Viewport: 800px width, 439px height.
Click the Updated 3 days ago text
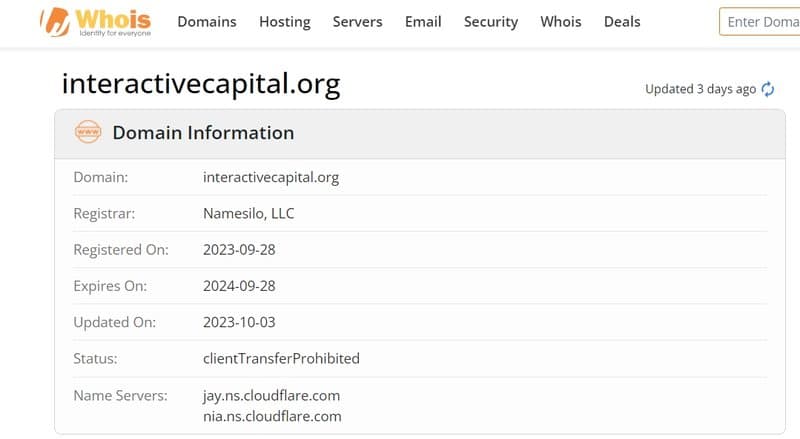coord(700,89)
